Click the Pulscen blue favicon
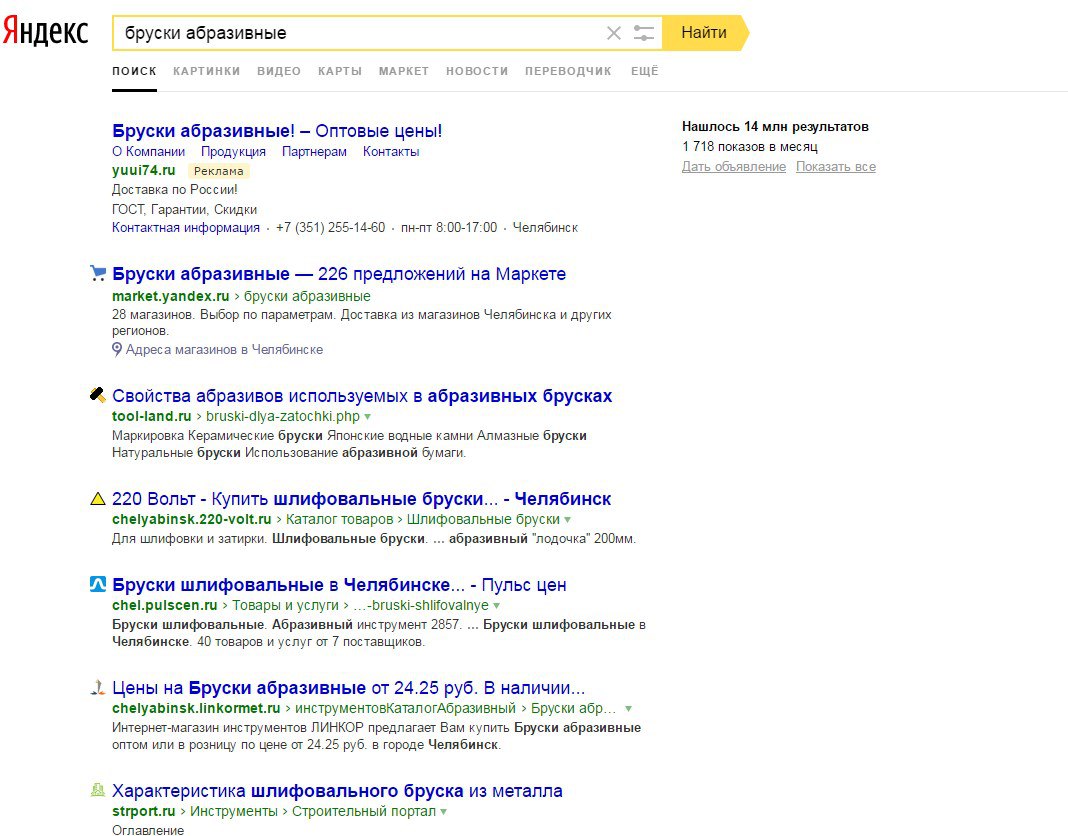Image resolution: width=1068 pixels, height=836 pixels. click(97, 584)
